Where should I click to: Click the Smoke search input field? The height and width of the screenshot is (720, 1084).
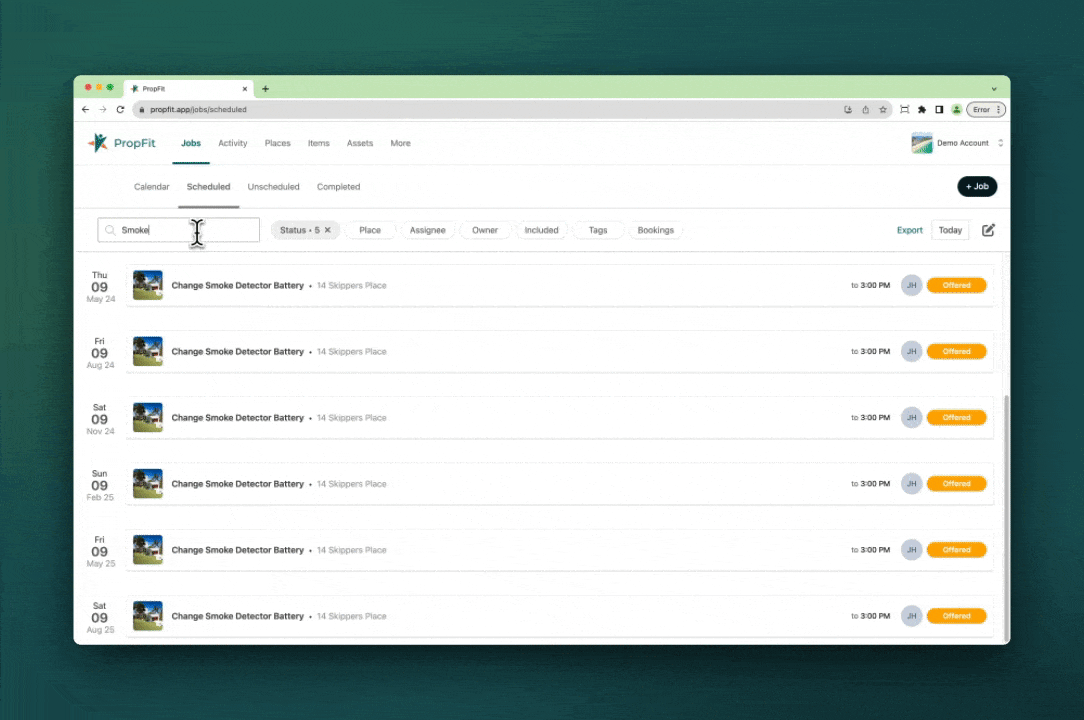pos(180,230)
